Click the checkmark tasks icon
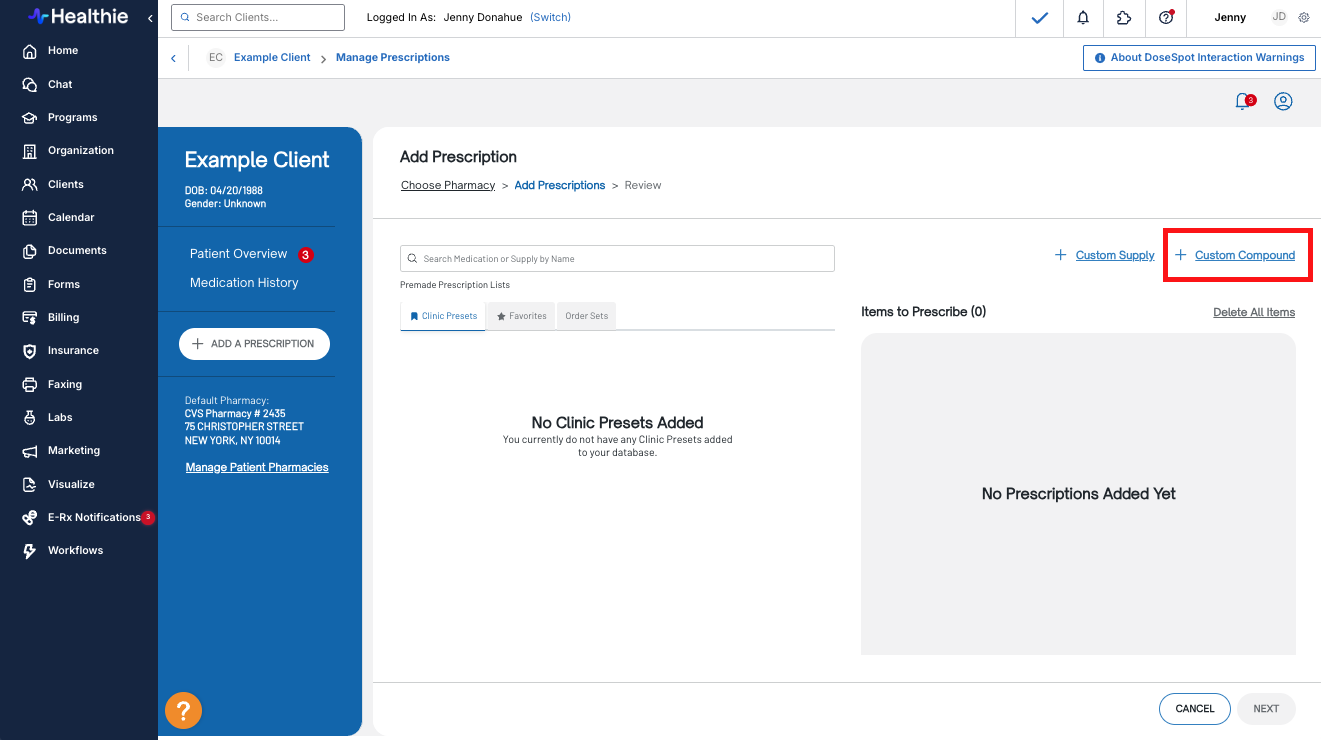Image resolution: width=1321 pixels, height=740 pixels. pyautogui.click(x=1040, y=18)
